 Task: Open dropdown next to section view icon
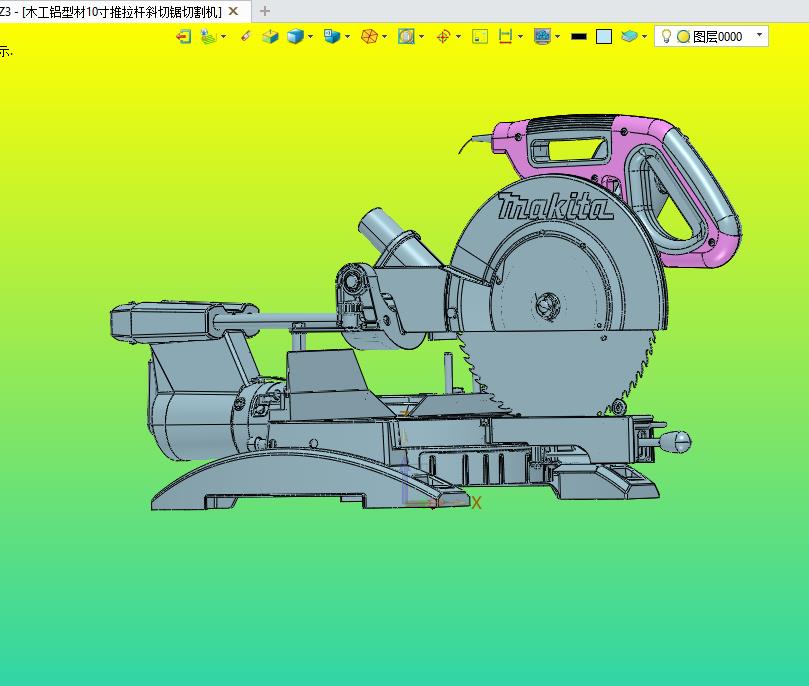pyautogui.click(x=422, y=37)
